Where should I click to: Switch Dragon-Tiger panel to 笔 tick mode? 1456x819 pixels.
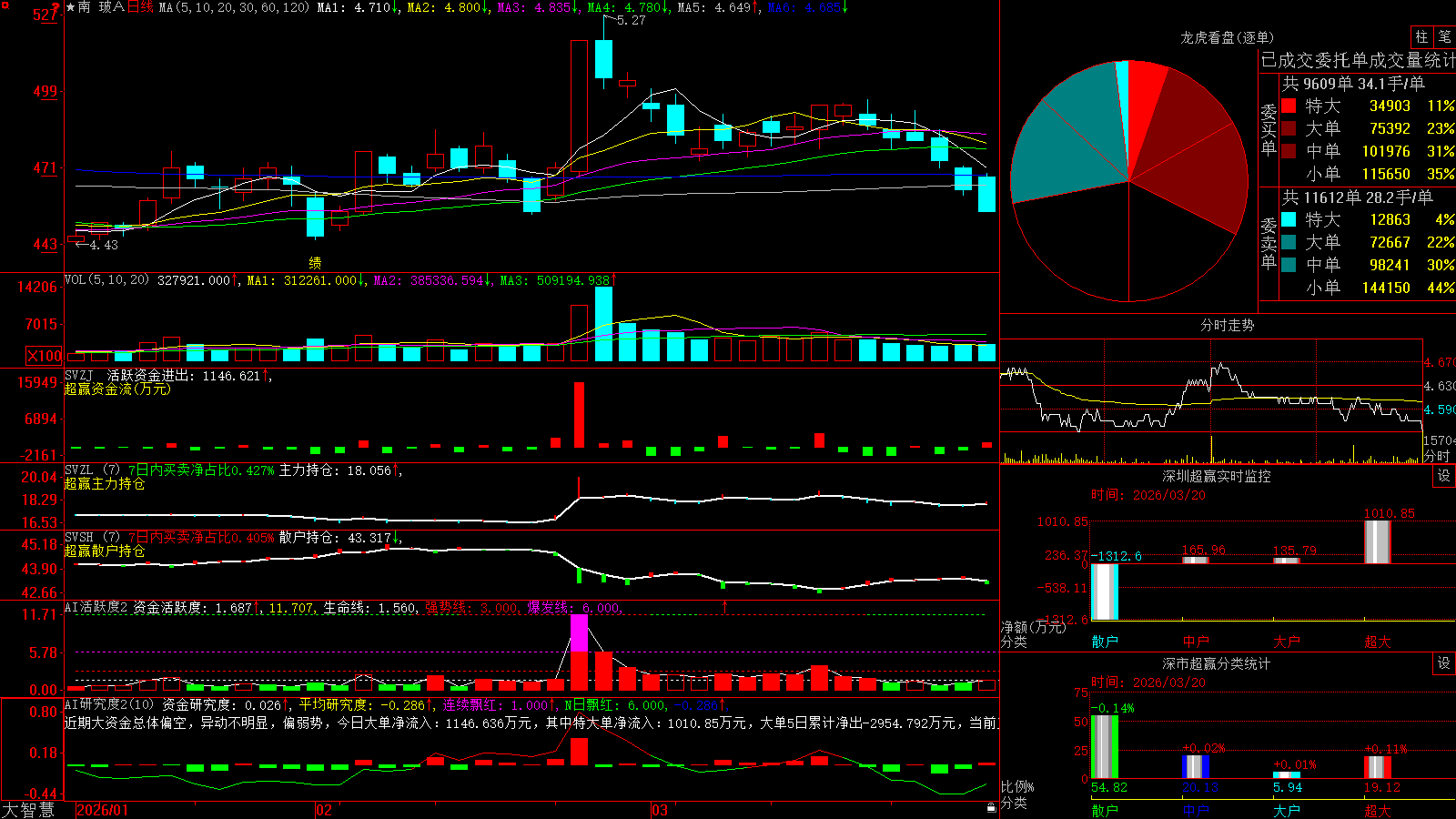(1444, 37)
